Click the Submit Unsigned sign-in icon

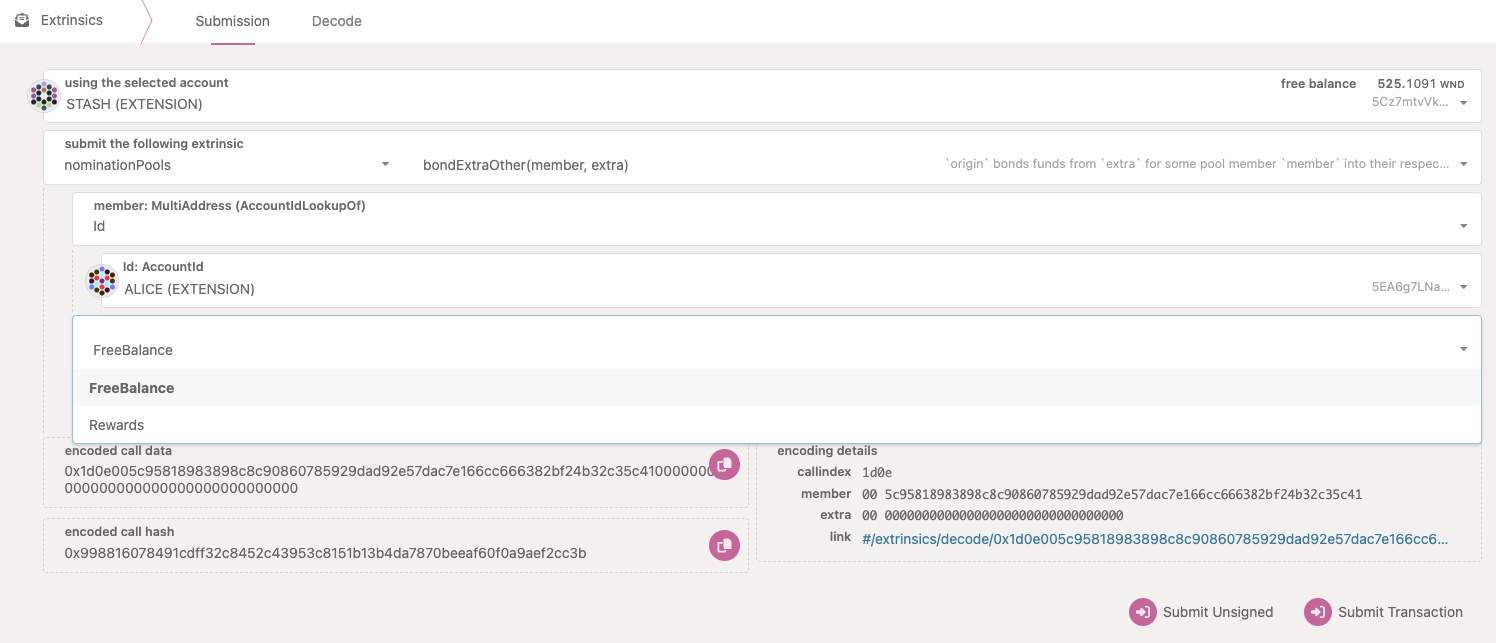coord(1142,612)
